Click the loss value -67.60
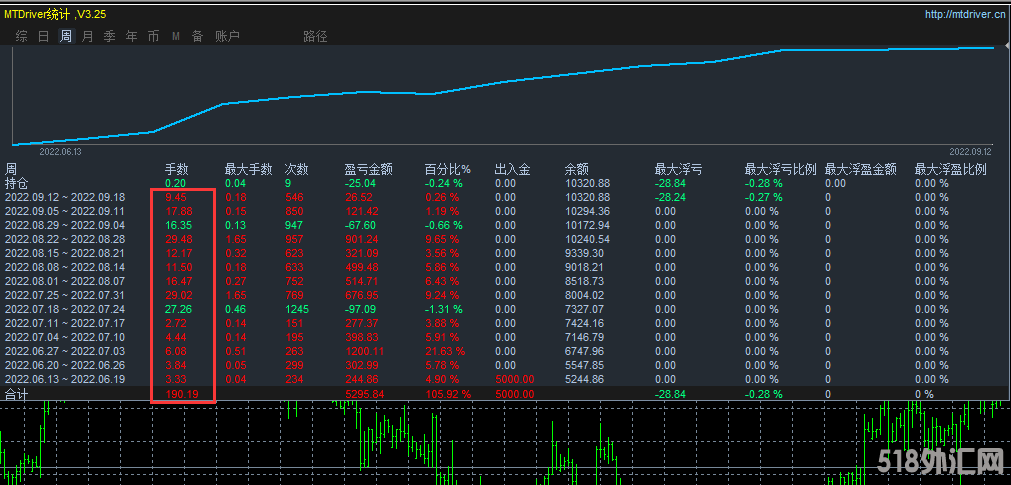This screenshot has height=485, width=1011. [361, 225]
